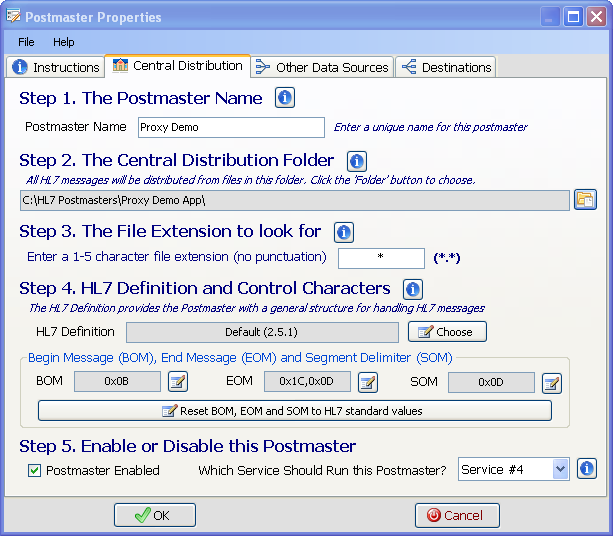This screenshot has width=613, height=536.
Task: Go to the Destinations tab
Action: pyautogui.click(x=446, y=67)
